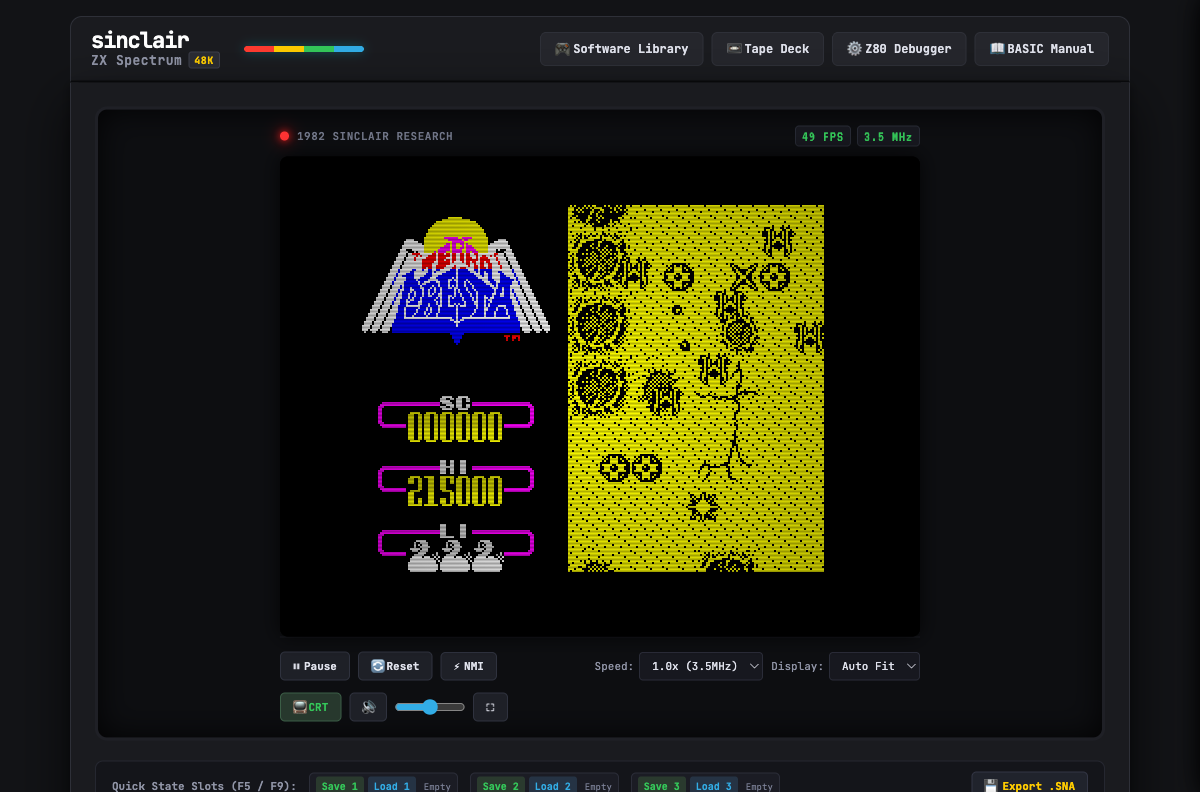Open the Speed dropdown

pos(700,666)
